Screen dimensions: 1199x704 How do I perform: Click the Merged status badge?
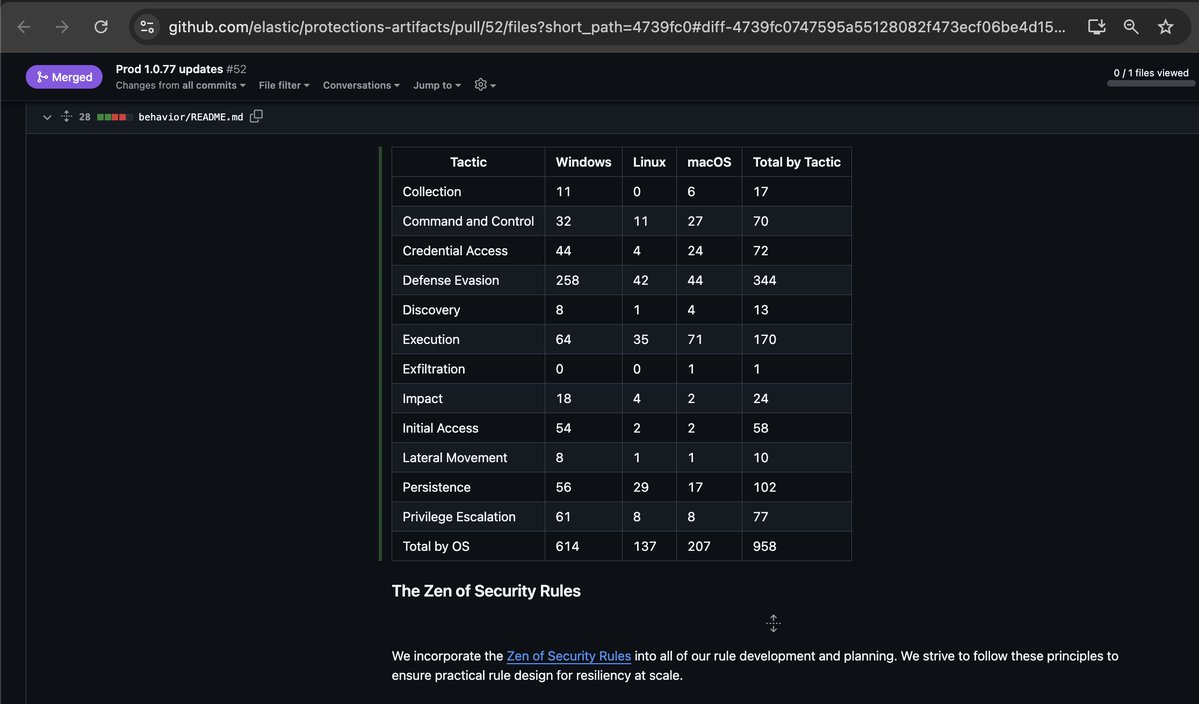pos(63,76)
